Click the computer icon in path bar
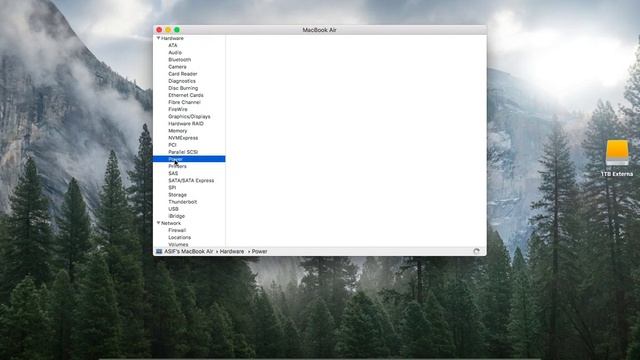The height and width of the screenshot is (360, 640). point(159,251)
